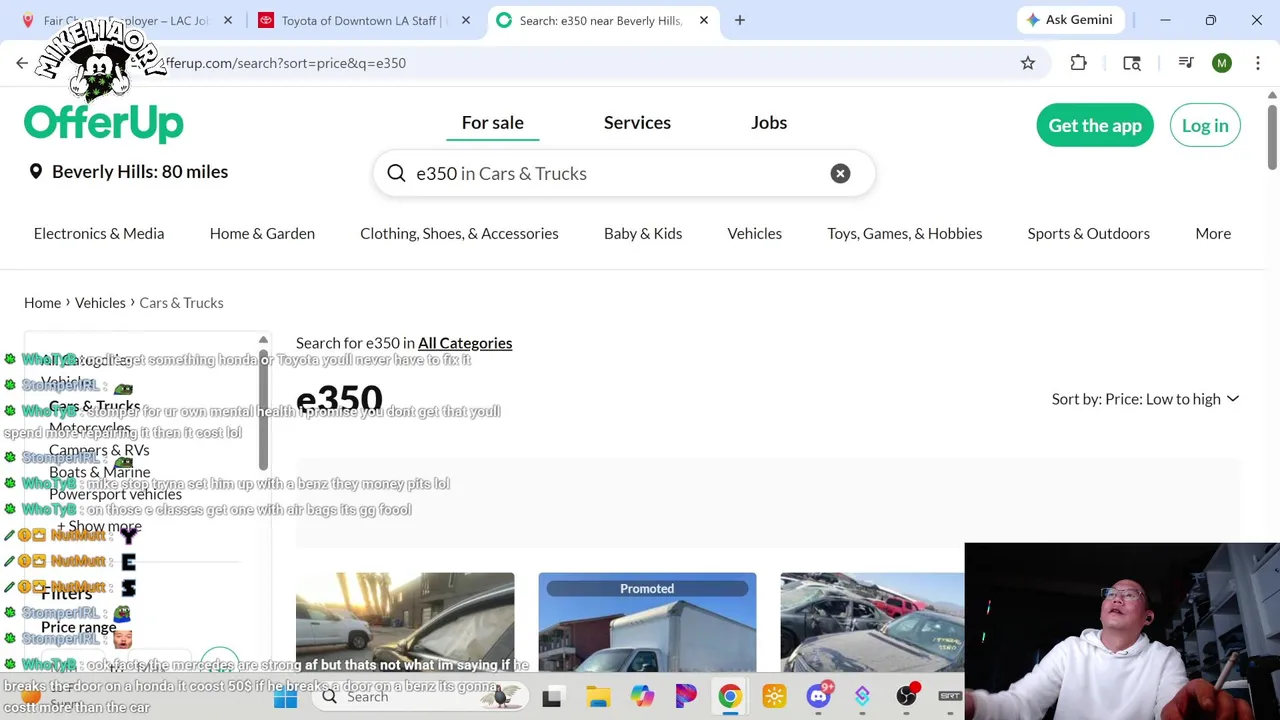Click the OfferUp logo

tap(104, 124)
